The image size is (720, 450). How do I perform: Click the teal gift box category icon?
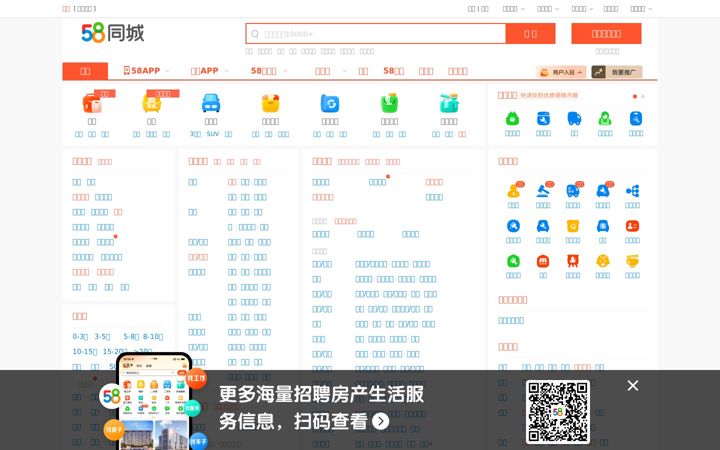(449, 103)
